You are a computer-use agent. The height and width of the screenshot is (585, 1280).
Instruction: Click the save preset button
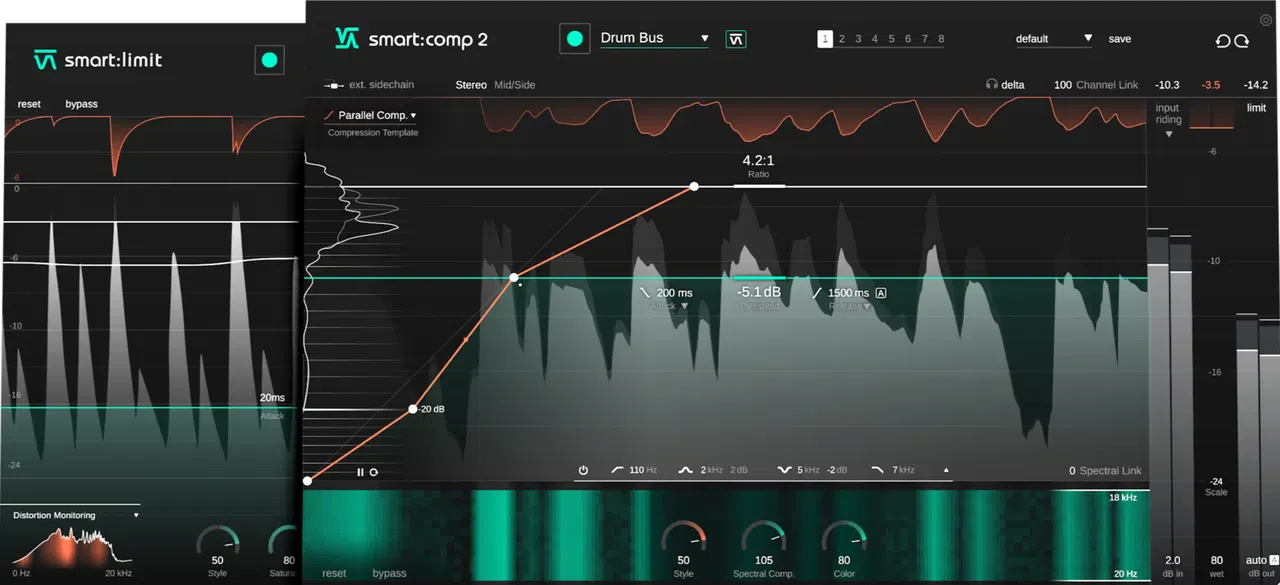pos(1120,39)
